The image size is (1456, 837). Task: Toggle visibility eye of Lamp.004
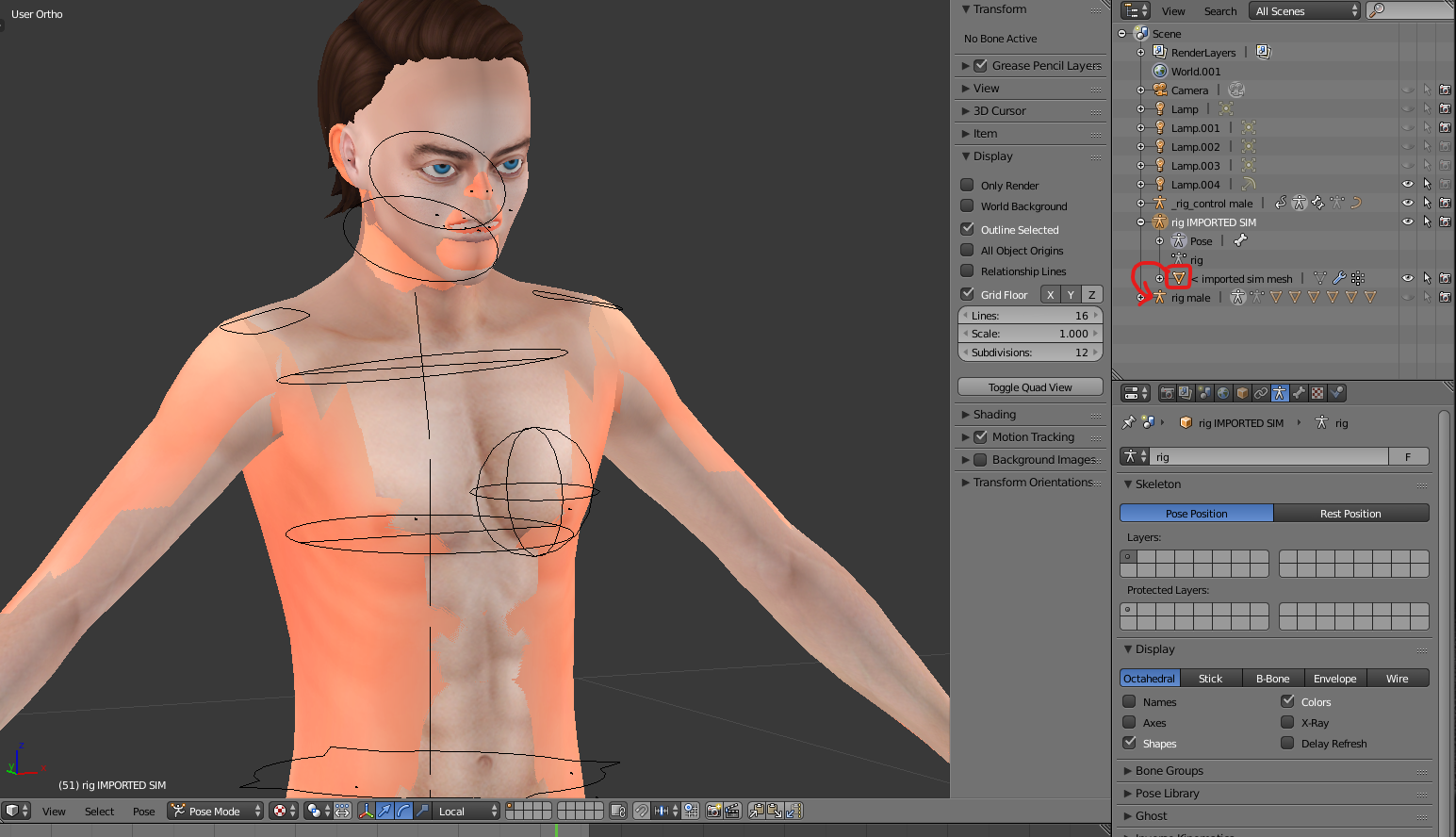(1407, 184)
